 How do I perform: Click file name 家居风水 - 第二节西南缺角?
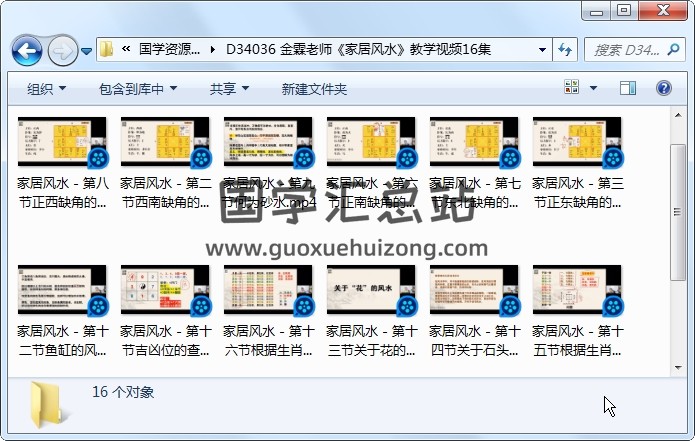pos(165,193)
